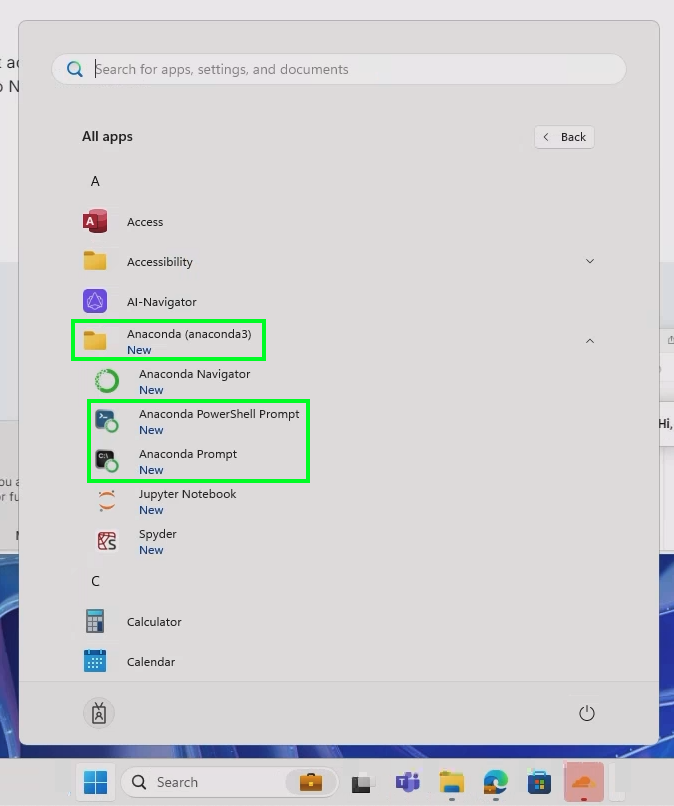Open the Calendar app icon

coord(95,661)
